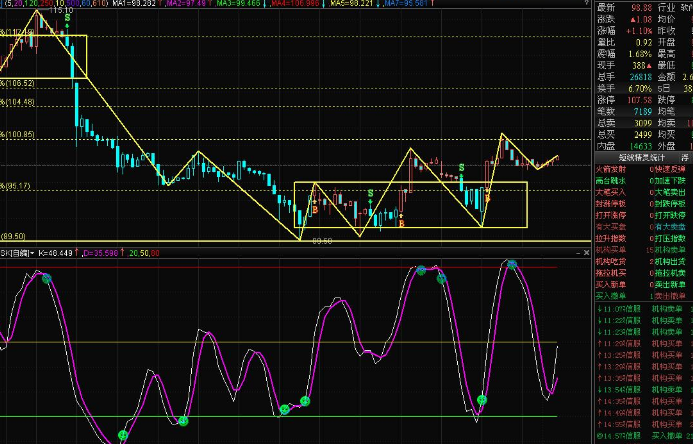This screenshot has height=444, width=693.
Task: Click the down arrow on the 11:22 row
Action: coord(599,320)
